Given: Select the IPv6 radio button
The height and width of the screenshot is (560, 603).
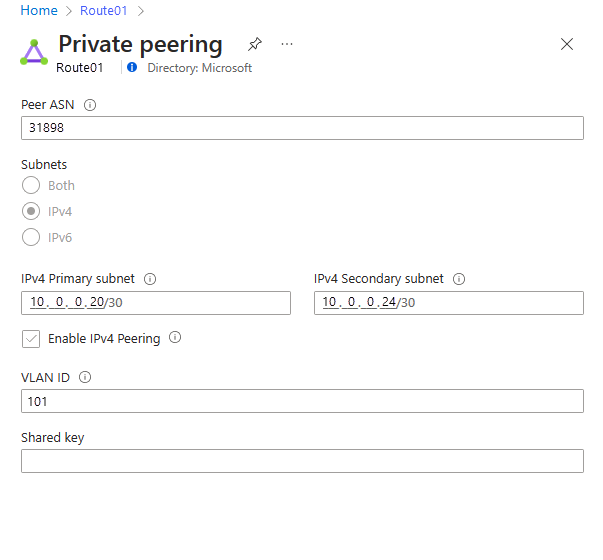Looking at the screenshot, I should click(31, 238).
